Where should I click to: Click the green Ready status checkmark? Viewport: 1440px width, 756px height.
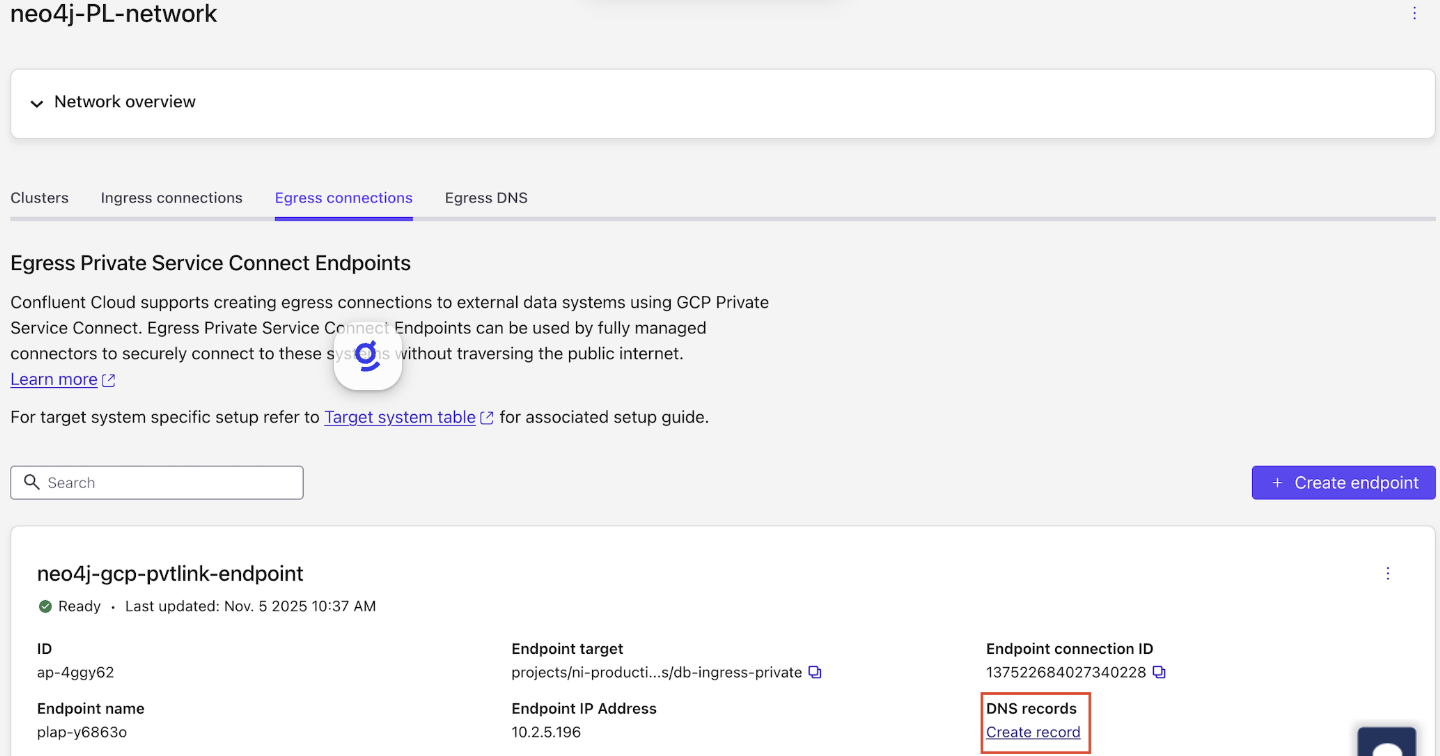45,606
